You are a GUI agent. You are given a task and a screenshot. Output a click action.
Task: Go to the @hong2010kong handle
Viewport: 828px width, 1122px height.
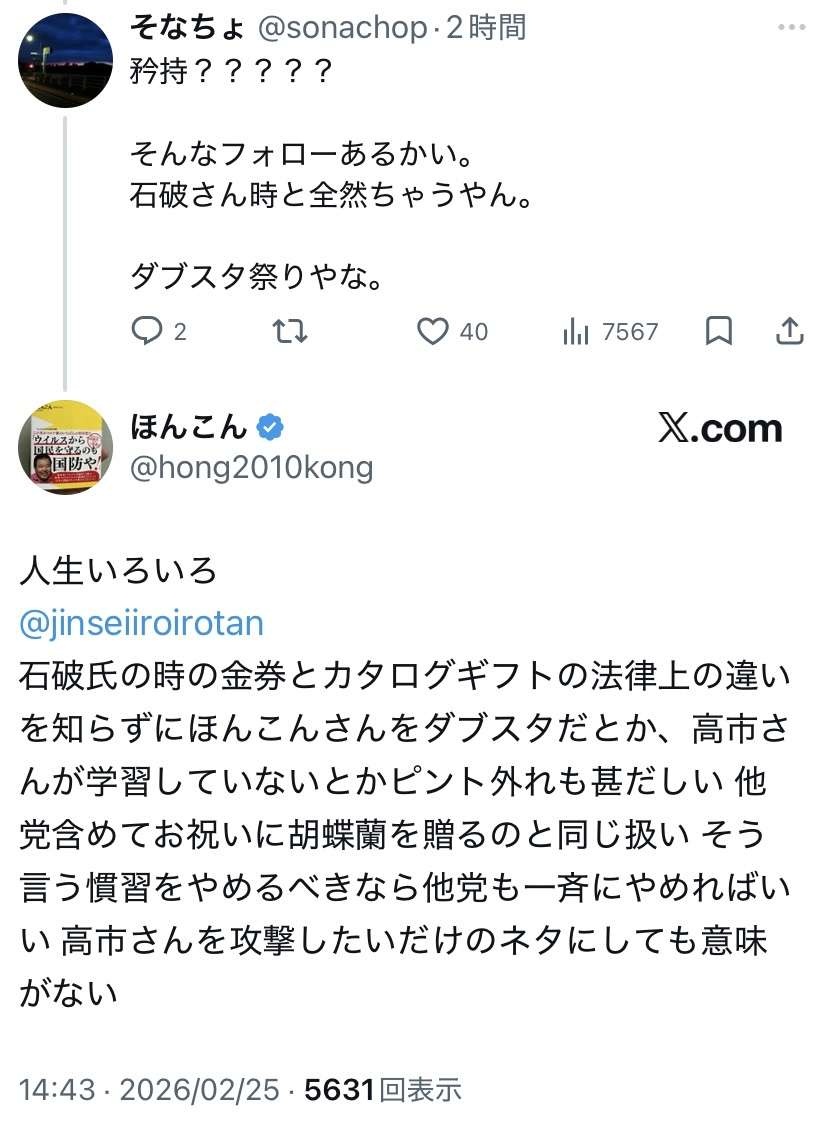point(251,467)
